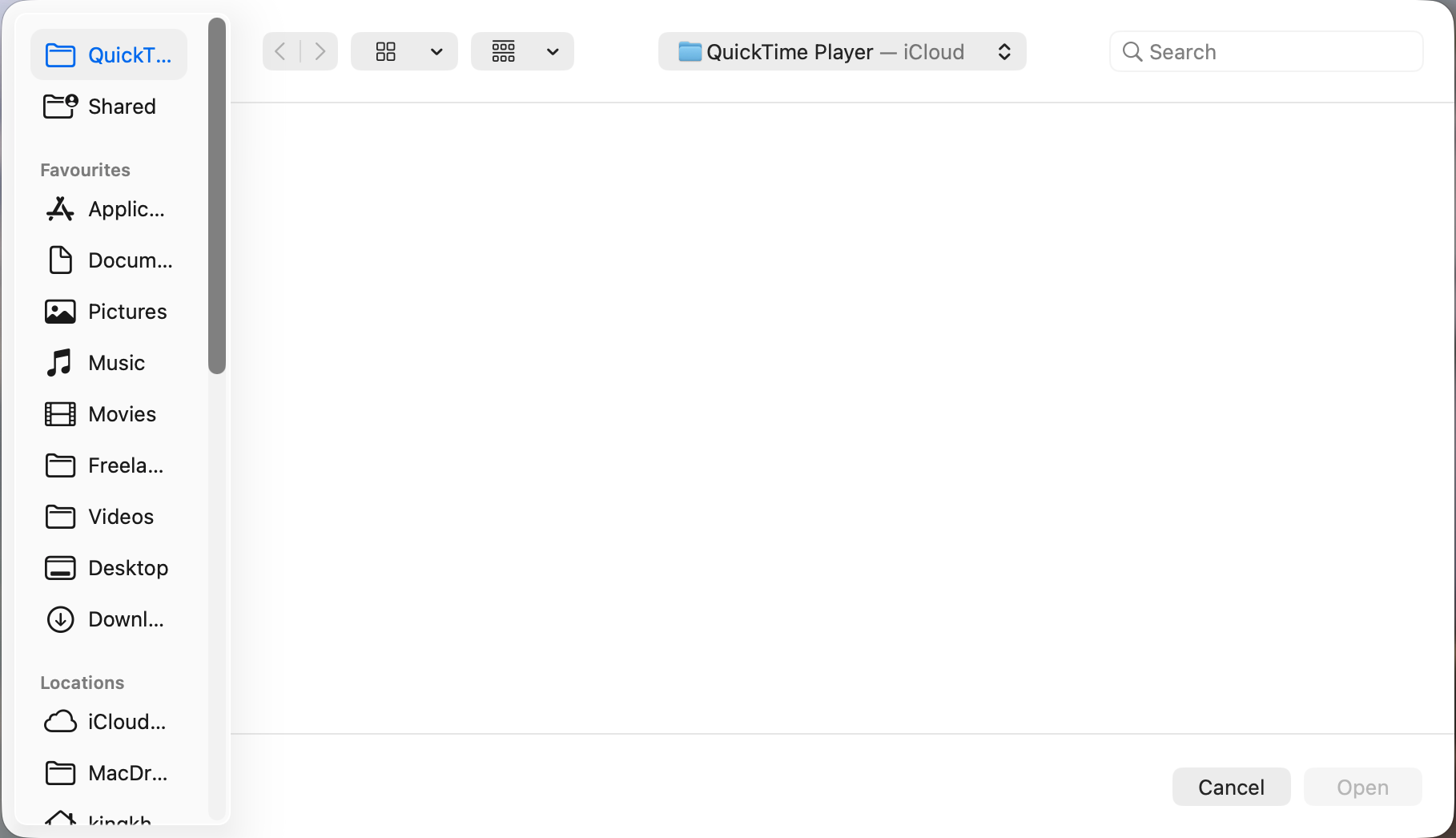Open the QuickTime Player — iCloud location popup
The height and width of the screenshot is (838, 1456).
pos(842,52)
